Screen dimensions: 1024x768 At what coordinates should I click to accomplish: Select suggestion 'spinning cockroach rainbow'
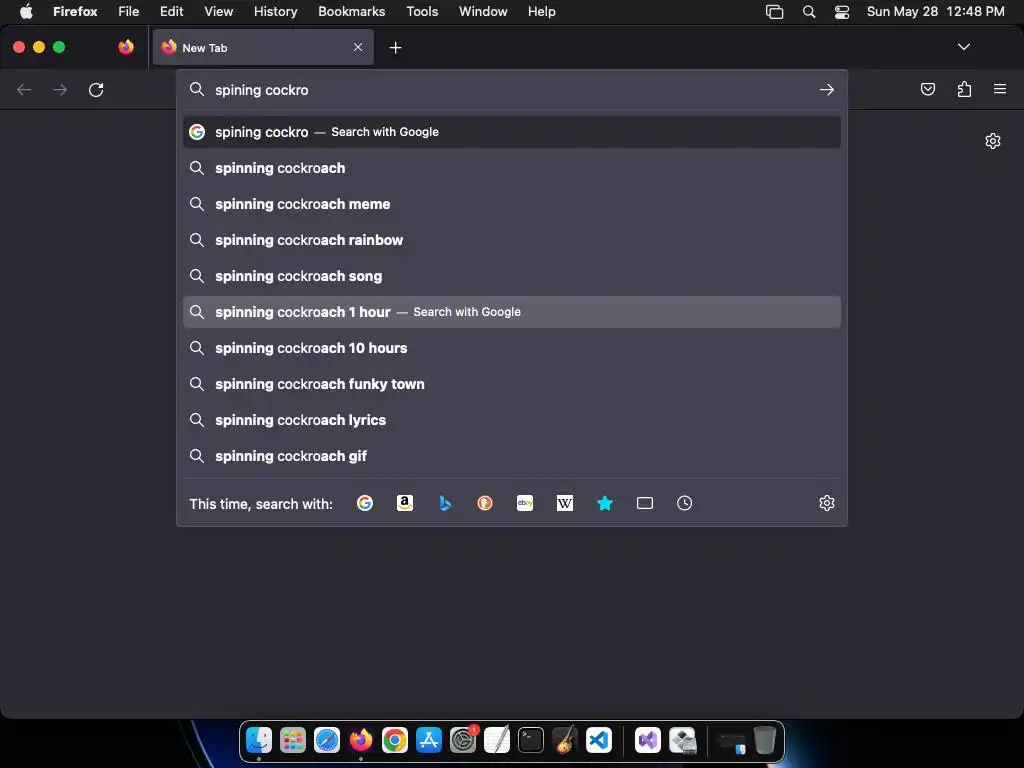[x=512, y=240]
